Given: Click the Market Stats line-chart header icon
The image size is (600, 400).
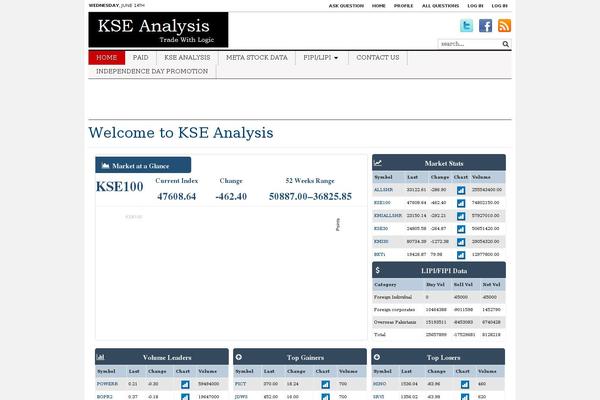Looking at the screenshot, I should click(x=378, y=163).
